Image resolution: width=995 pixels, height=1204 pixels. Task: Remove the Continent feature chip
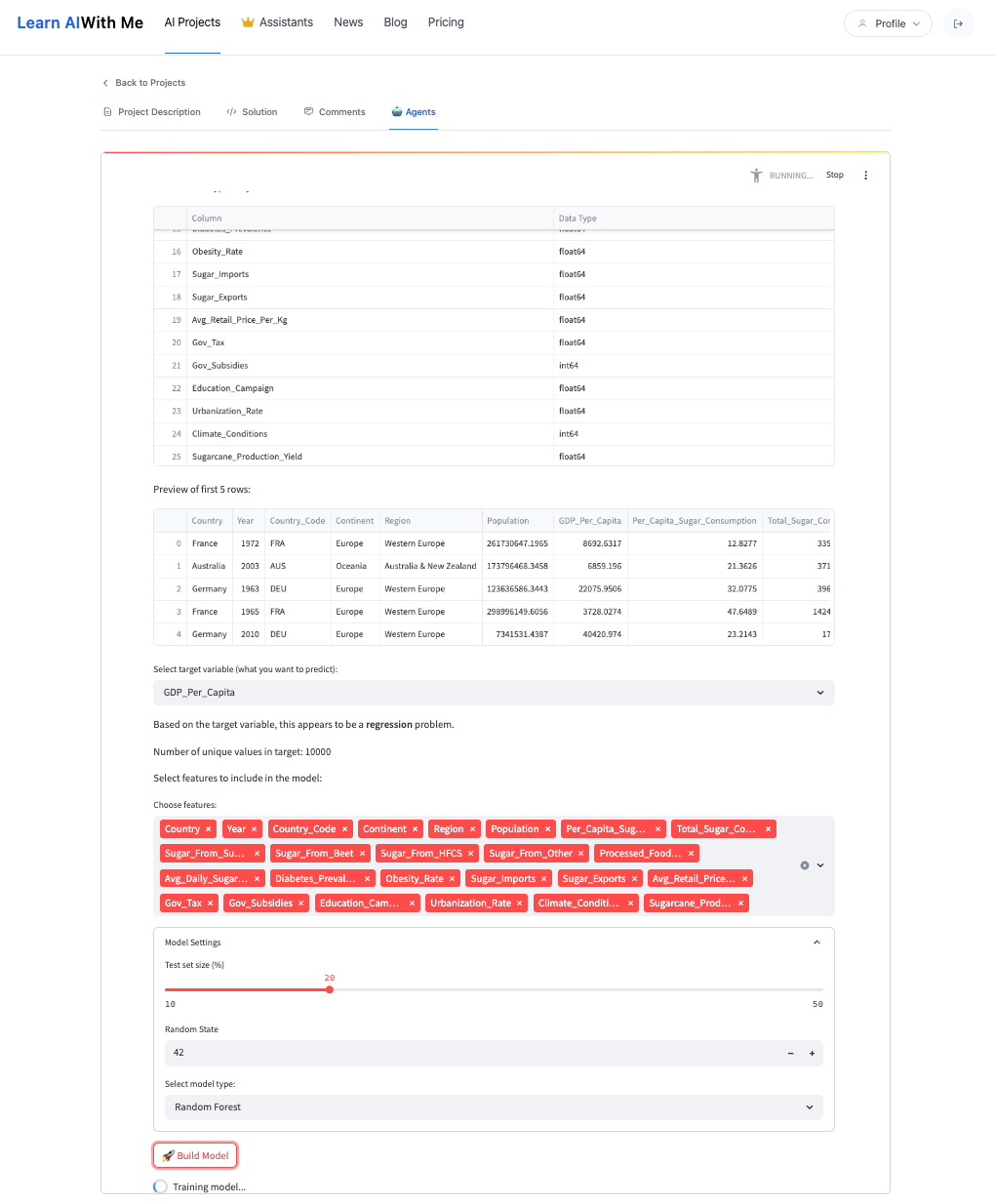(415, 829)
